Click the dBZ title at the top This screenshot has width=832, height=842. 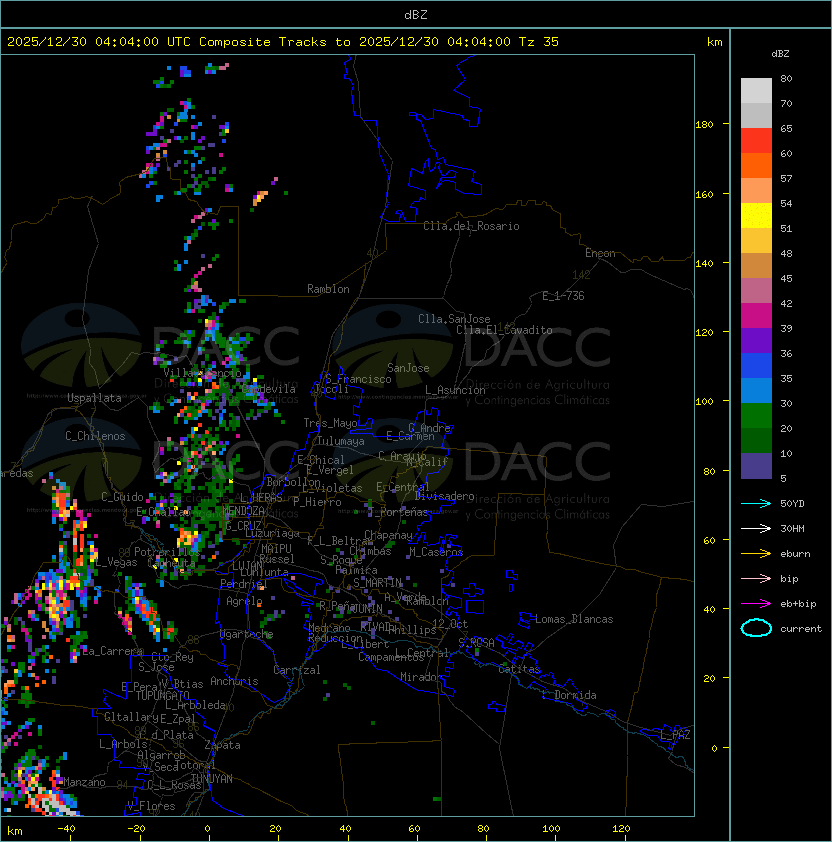[416, 15]
